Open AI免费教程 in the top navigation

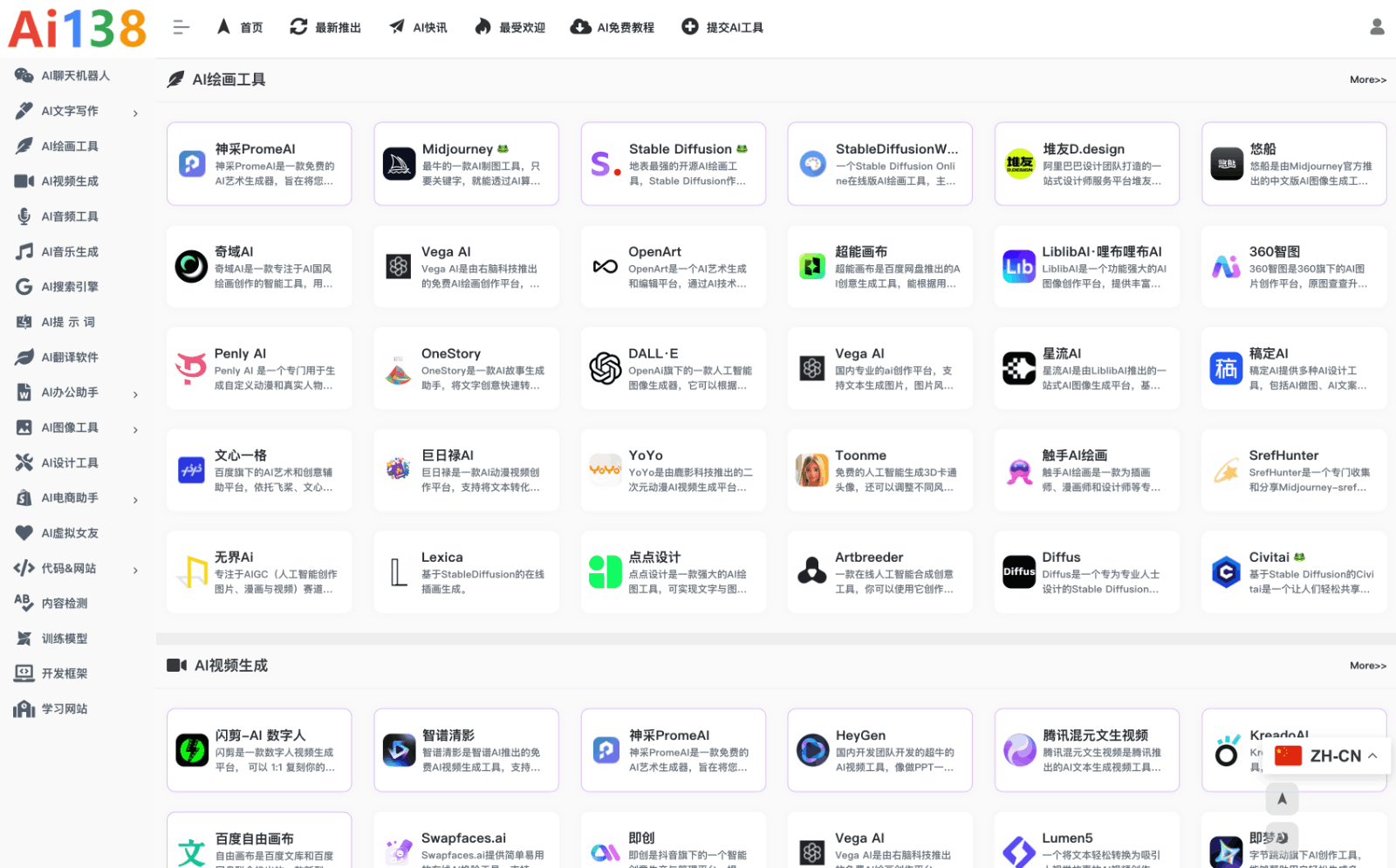point(612,28)
